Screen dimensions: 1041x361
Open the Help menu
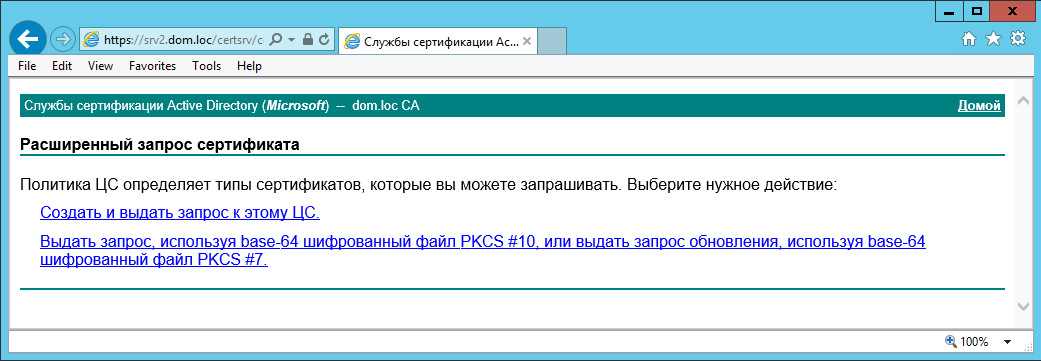pyautogui.click(x=250, y=66)
